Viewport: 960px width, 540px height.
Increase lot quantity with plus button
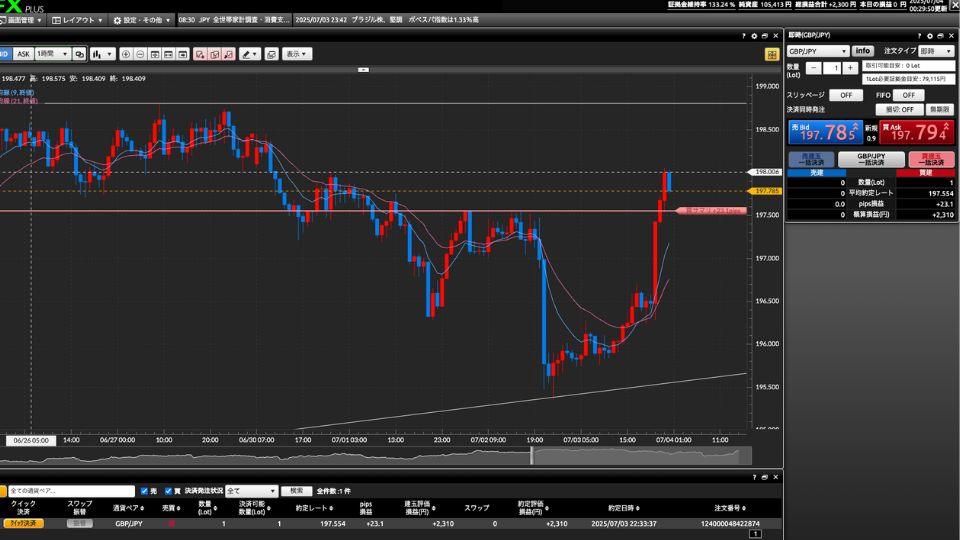tap(850, 68)
